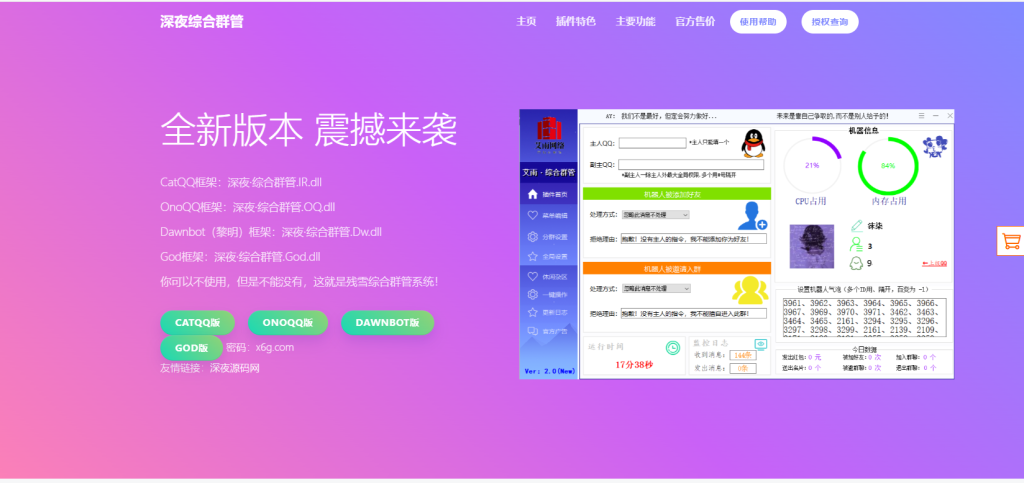Click the orange 机器人被邀请入群 header bar
Viewport: 1024px width, 483px height.
[677, 268]
